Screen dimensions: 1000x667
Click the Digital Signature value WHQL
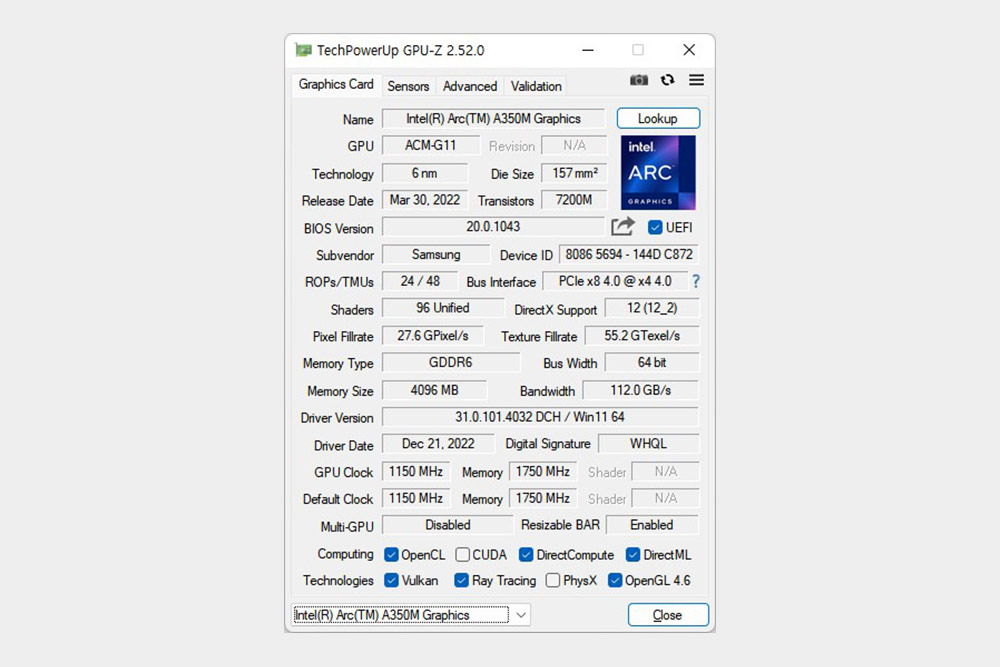click(x=649, y=444)
